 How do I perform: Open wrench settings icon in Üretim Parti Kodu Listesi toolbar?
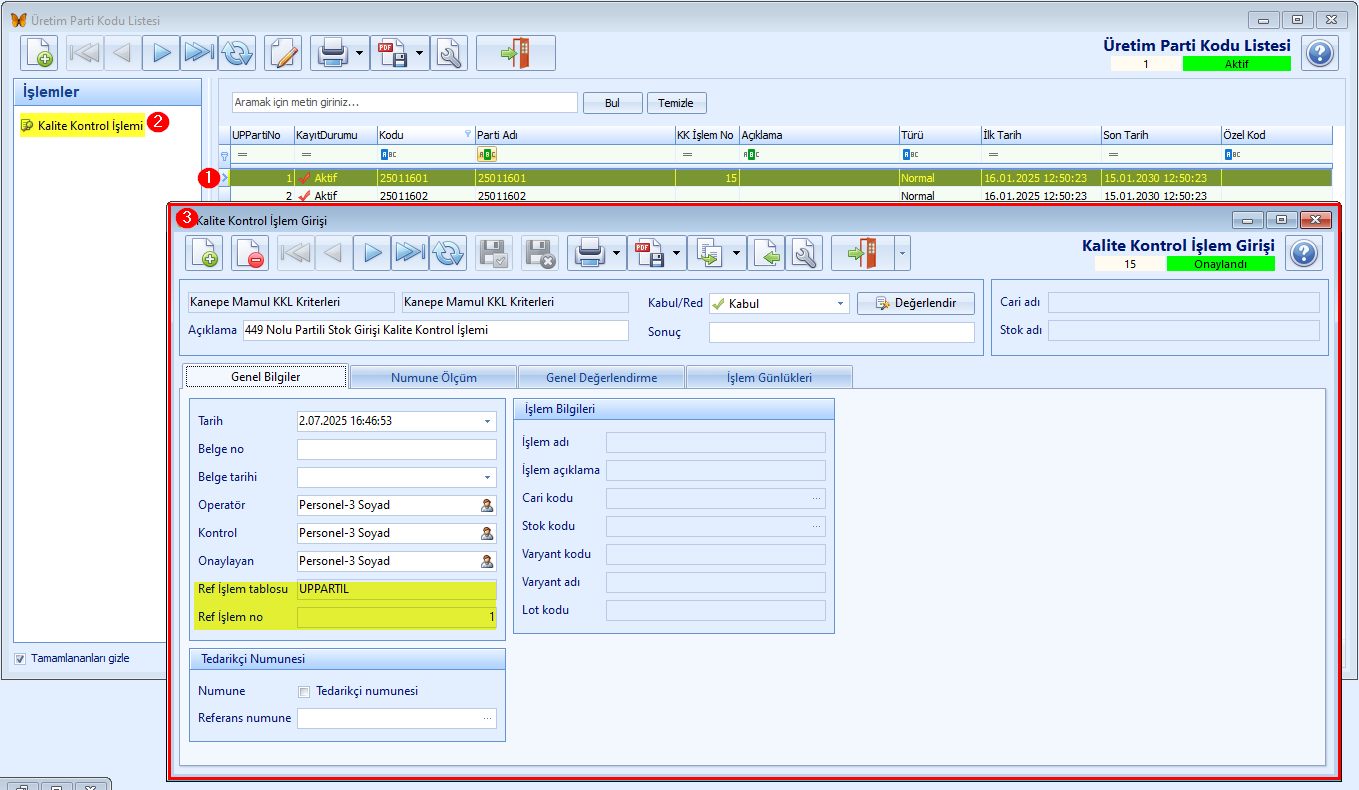[x=448, y=53]
